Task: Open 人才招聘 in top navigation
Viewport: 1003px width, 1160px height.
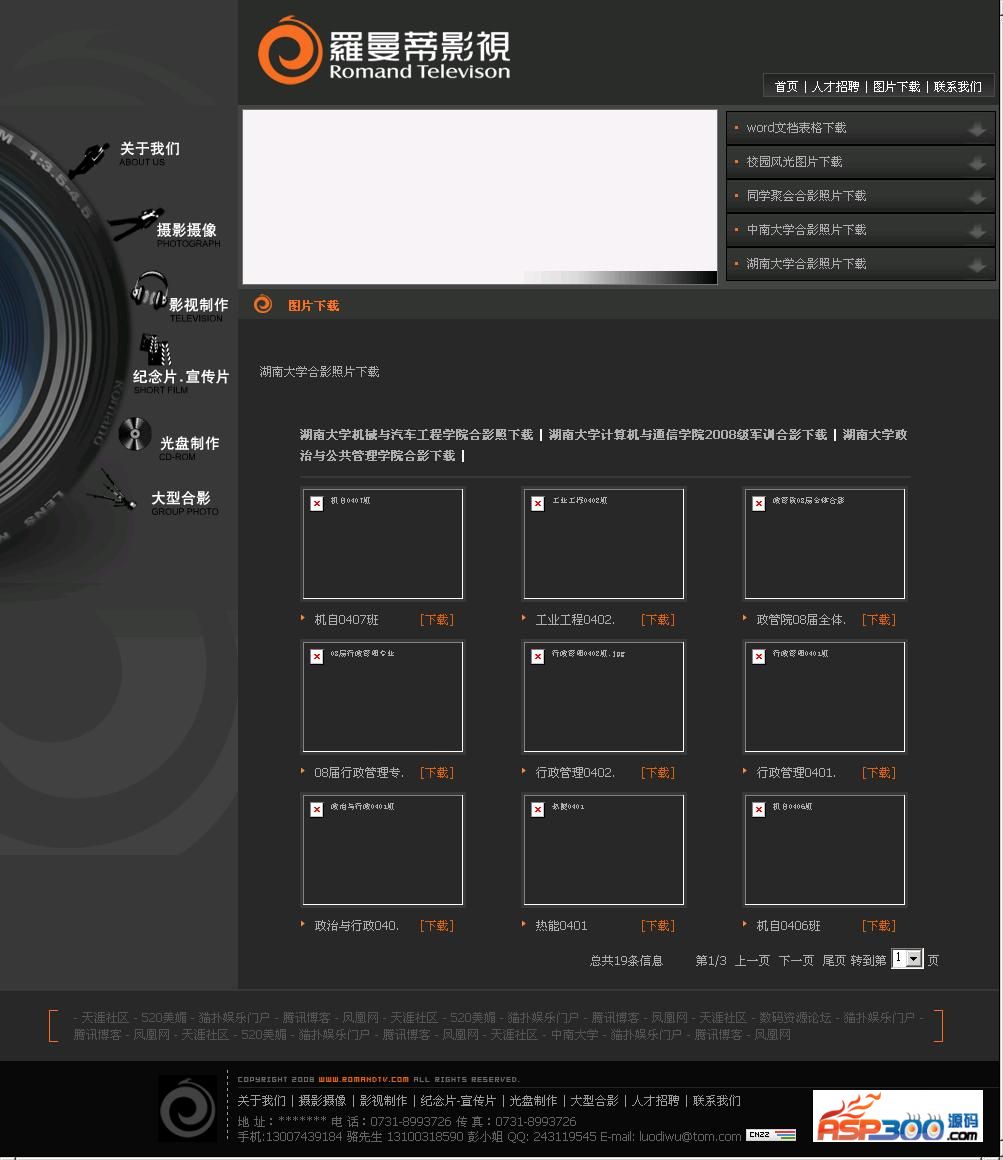Action: tap(835, 87)
